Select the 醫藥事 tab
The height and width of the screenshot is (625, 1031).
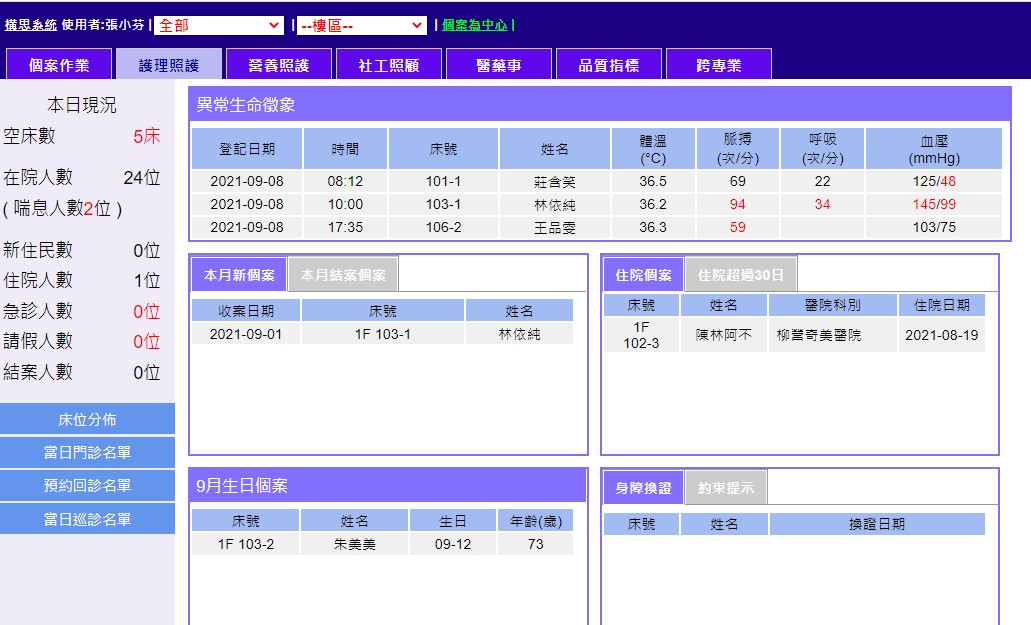point(498,64)
